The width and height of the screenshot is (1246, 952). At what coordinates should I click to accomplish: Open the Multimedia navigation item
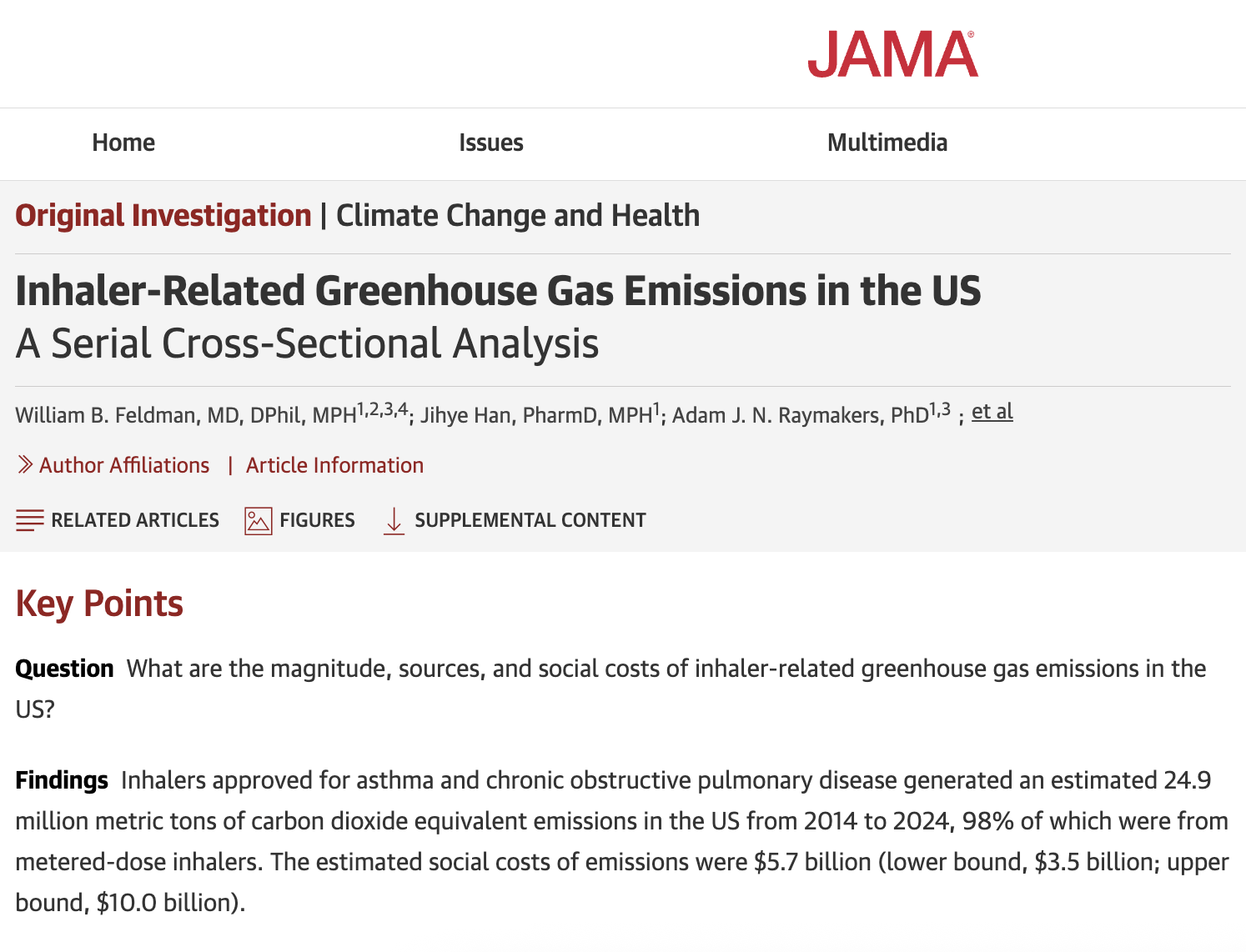coord(887,143)
